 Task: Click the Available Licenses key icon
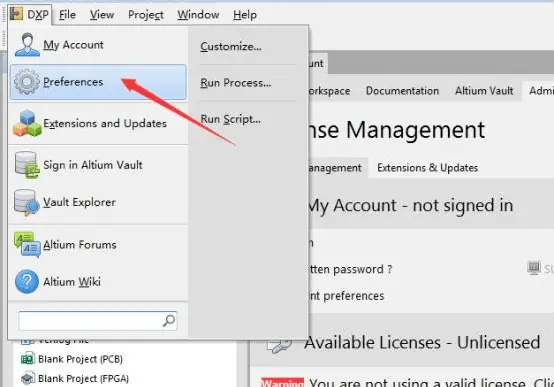[x=280, y=344]
